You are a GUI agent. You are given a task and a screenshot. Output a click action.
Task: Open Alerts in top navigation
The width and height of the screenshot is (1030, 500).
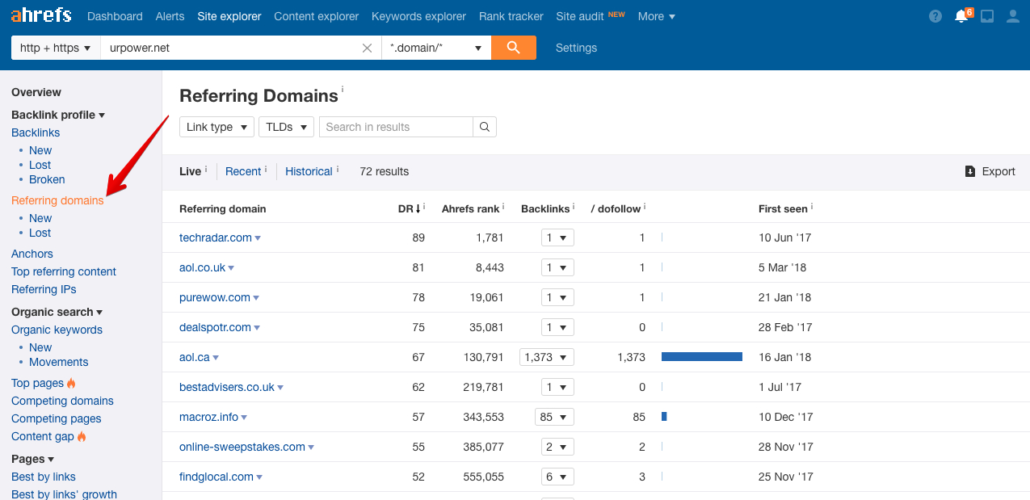tap(170, 16)
